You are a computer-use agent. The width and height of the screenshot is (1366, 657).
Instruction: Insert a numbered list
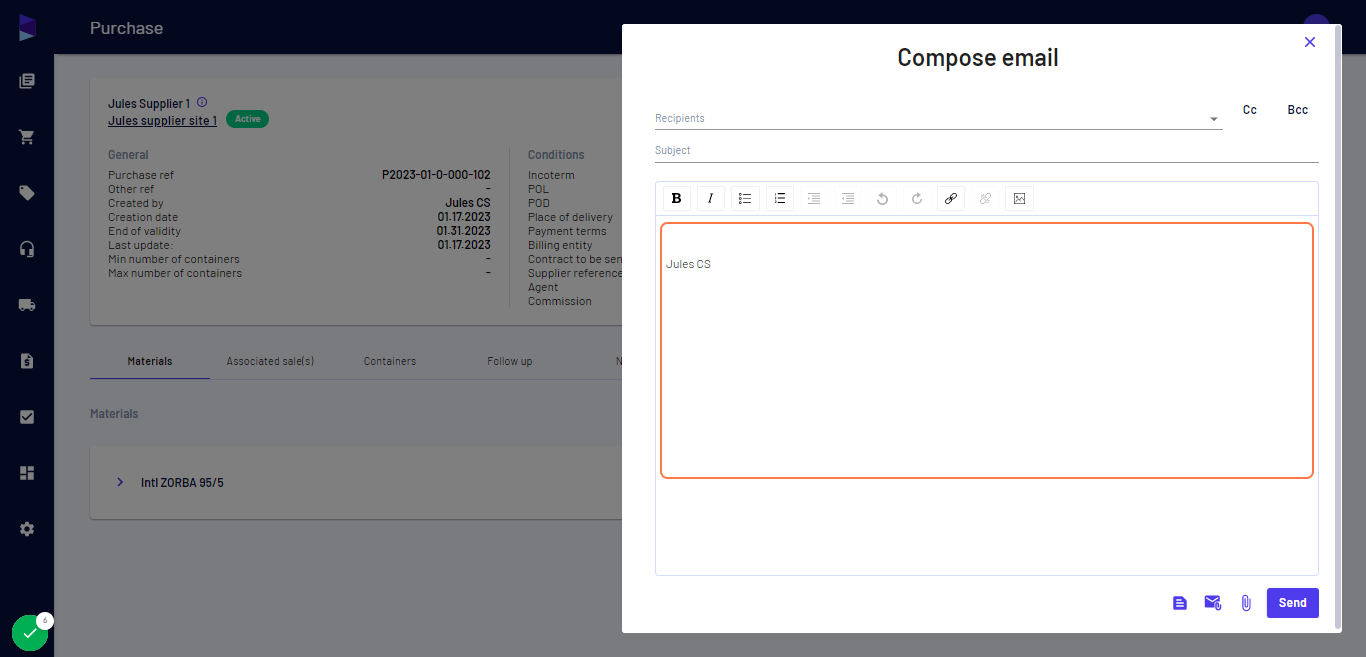click(x=780, y=198)
